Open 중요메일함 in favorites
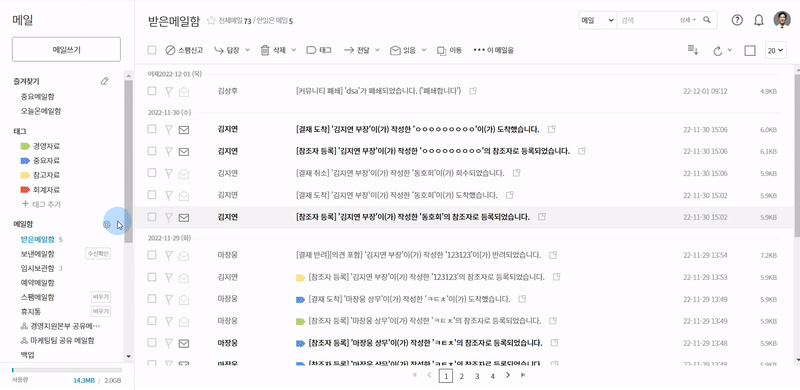Viewport: 800px width, 390px height. [38, 96]
